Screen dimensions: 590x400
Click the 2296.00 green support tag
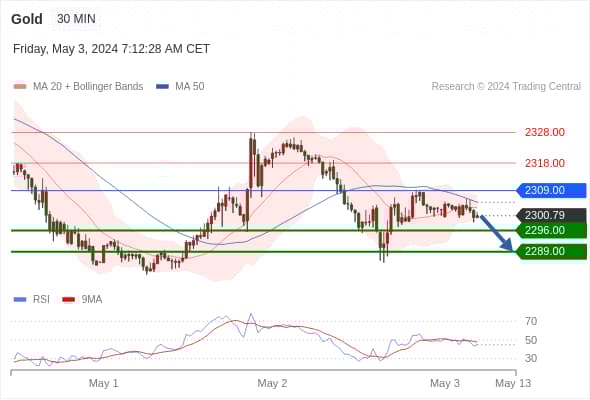coord(552,230)
